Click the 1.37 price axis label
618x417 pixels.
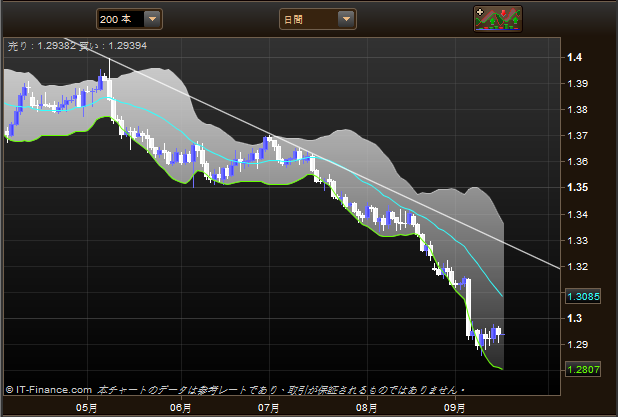577,136
